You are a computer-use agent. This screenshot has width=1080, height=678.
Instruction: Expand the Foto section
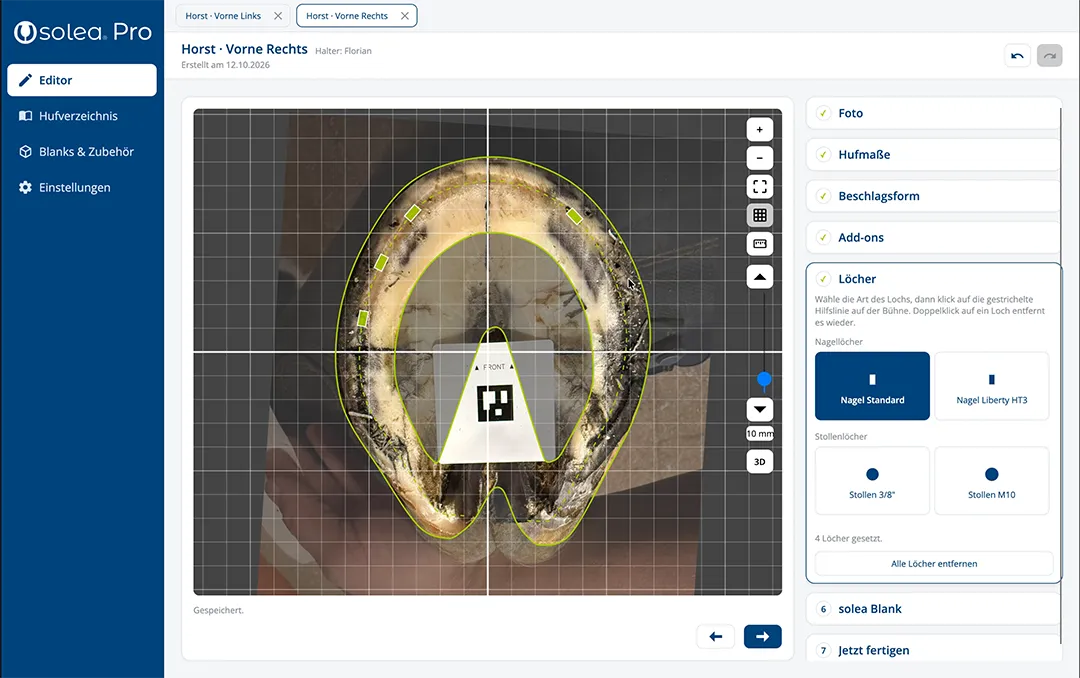click(933, 113)
